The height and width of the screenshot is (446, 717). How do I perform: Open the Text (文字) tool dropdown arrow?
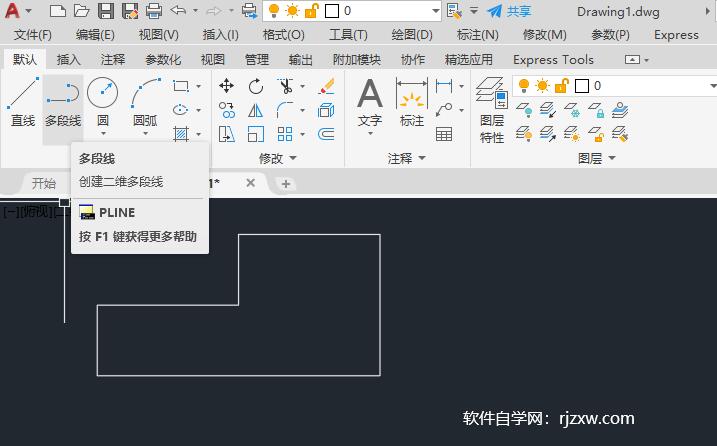click(370, 134)
